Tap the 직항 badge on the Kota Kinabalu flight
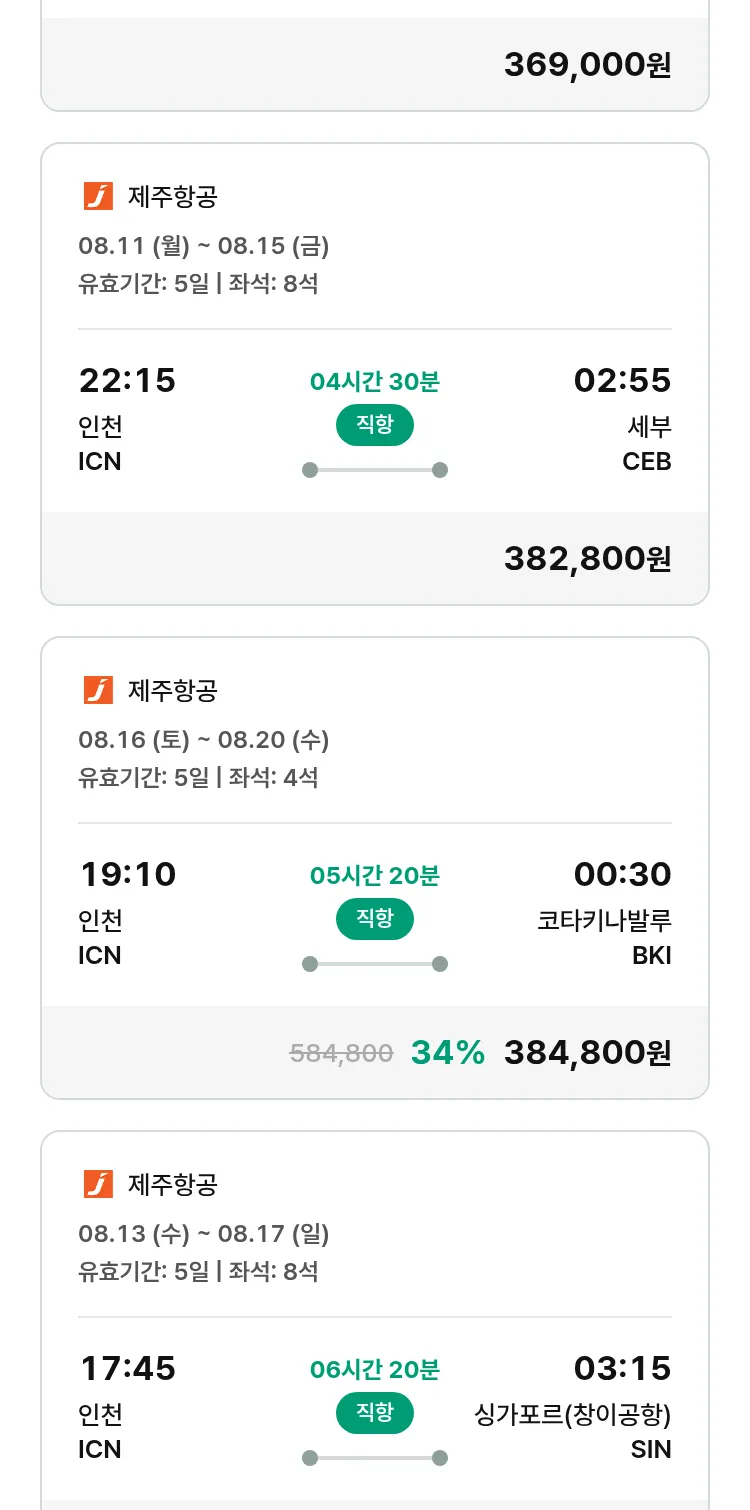750x1510 pixels. point(374,919)
